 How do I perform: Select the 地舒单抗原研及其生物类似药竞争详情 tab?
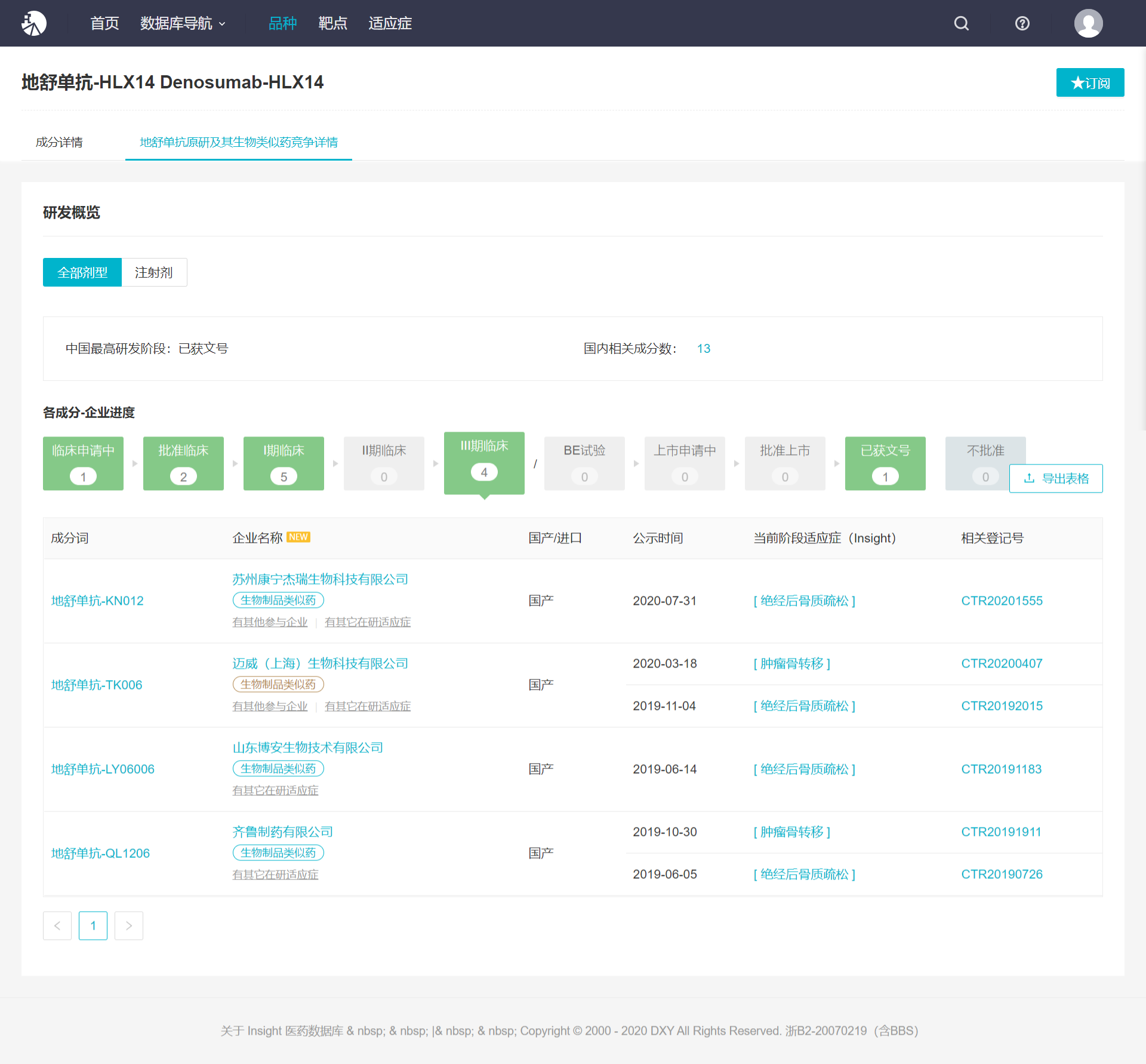click(x=239, y=142)
